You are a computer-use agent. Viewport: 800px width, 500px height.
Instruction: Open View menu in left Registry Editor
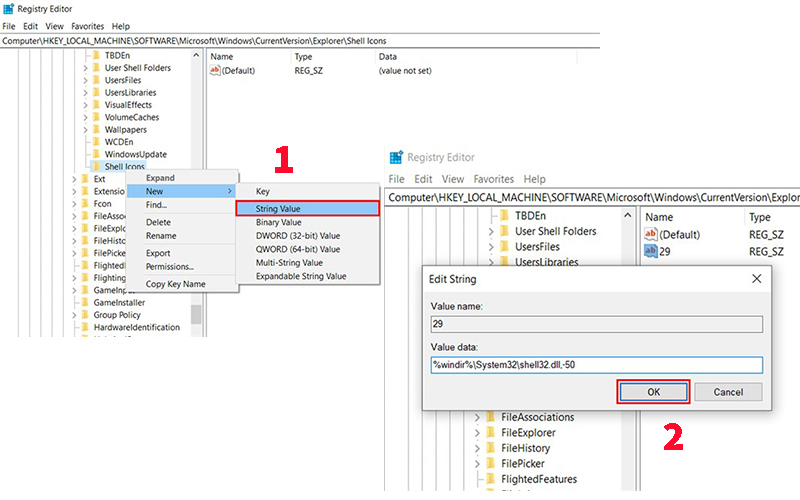click(55, 26)
